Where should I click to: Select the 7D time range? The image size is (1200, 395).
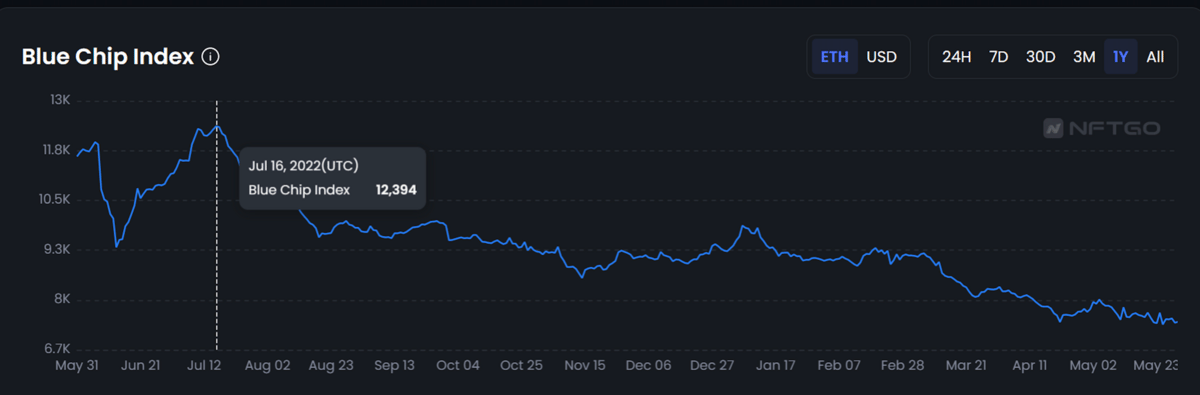click(x=998, y=57)
